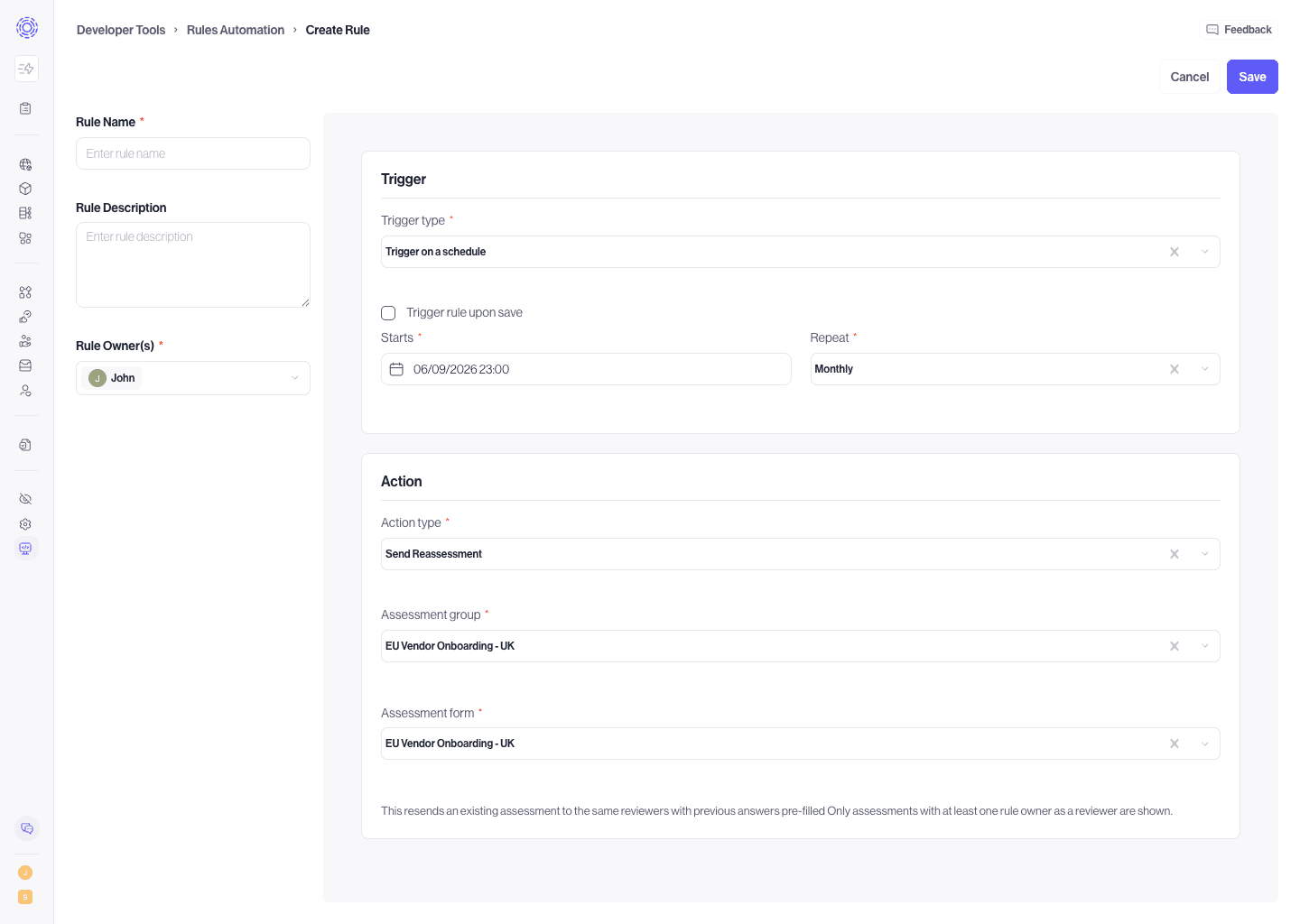1300x924 pixels.
Task: Open the globe sidebar icon
Action: coord(25,164)
